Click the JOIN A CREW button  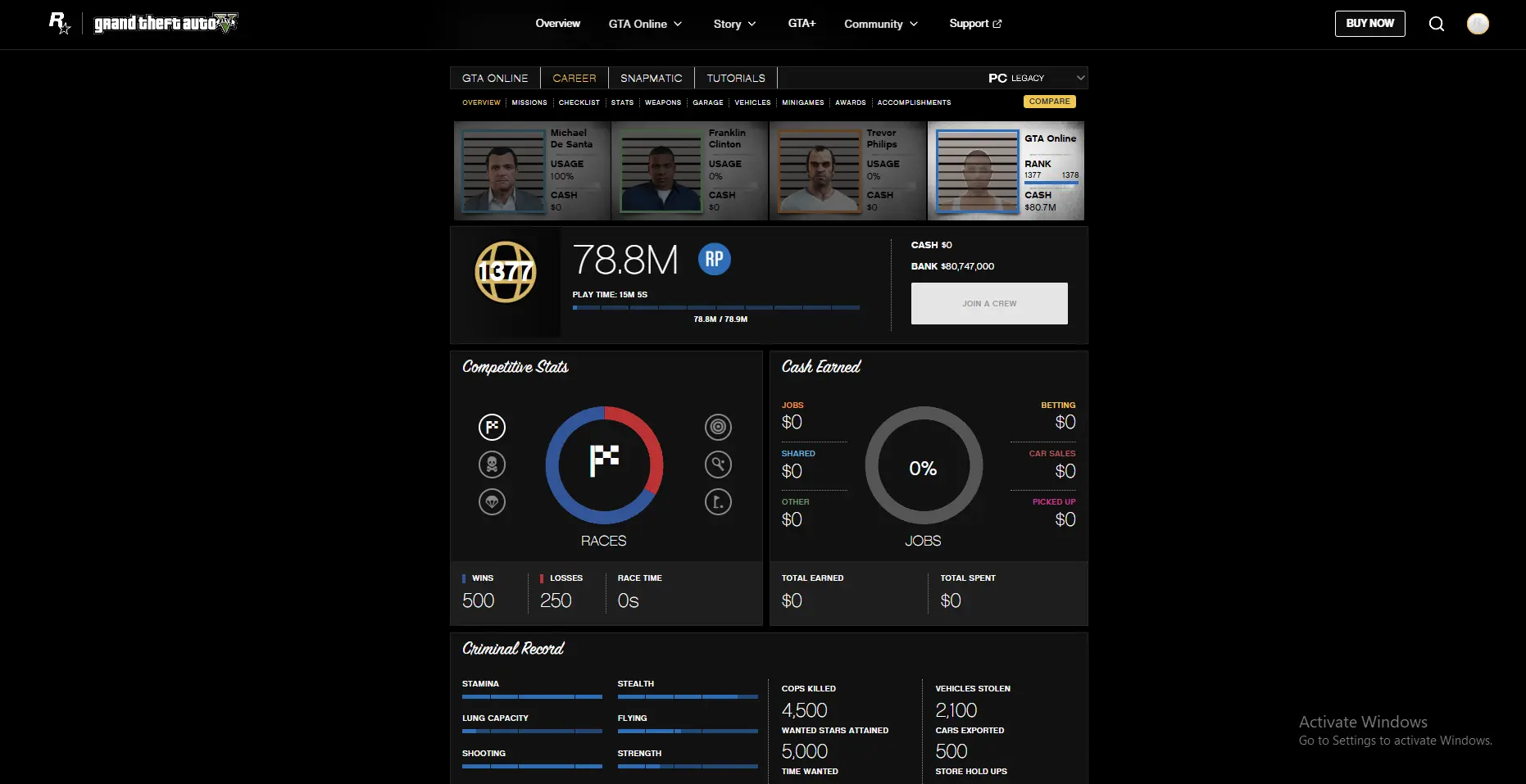[989, 303]
